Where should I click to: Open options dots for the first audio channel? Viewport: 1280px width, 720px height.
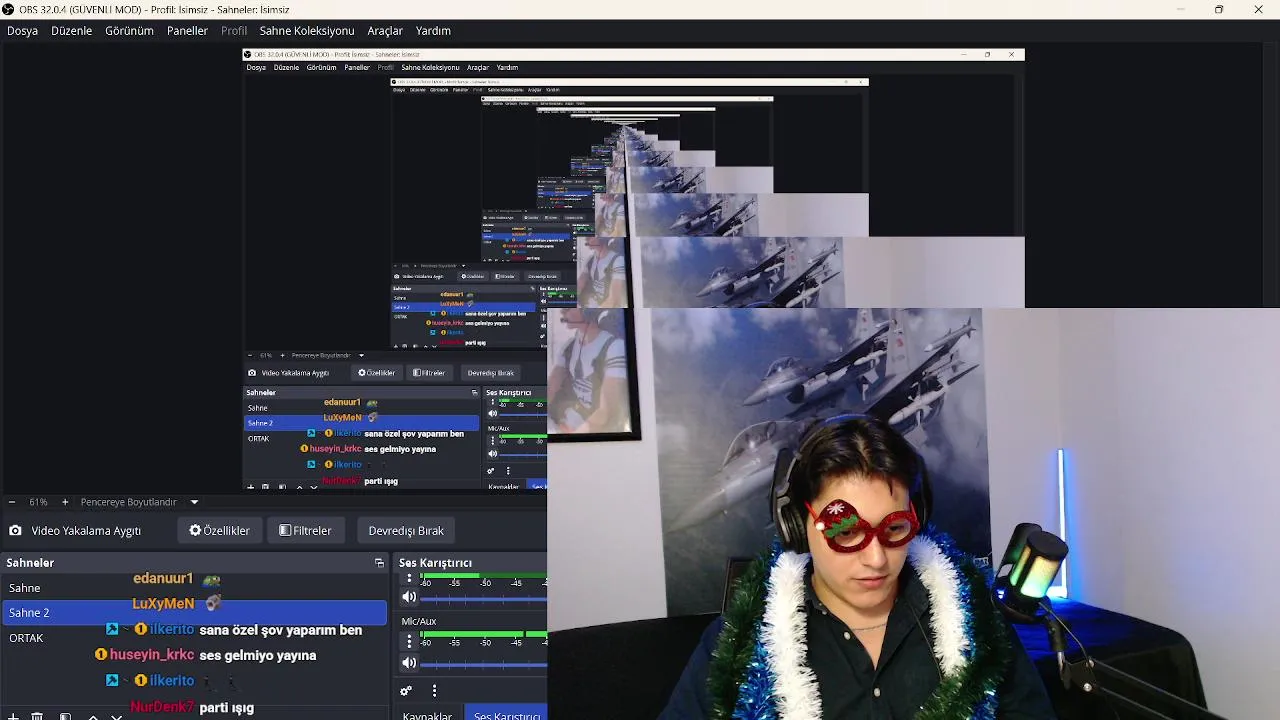coord(409,578)
